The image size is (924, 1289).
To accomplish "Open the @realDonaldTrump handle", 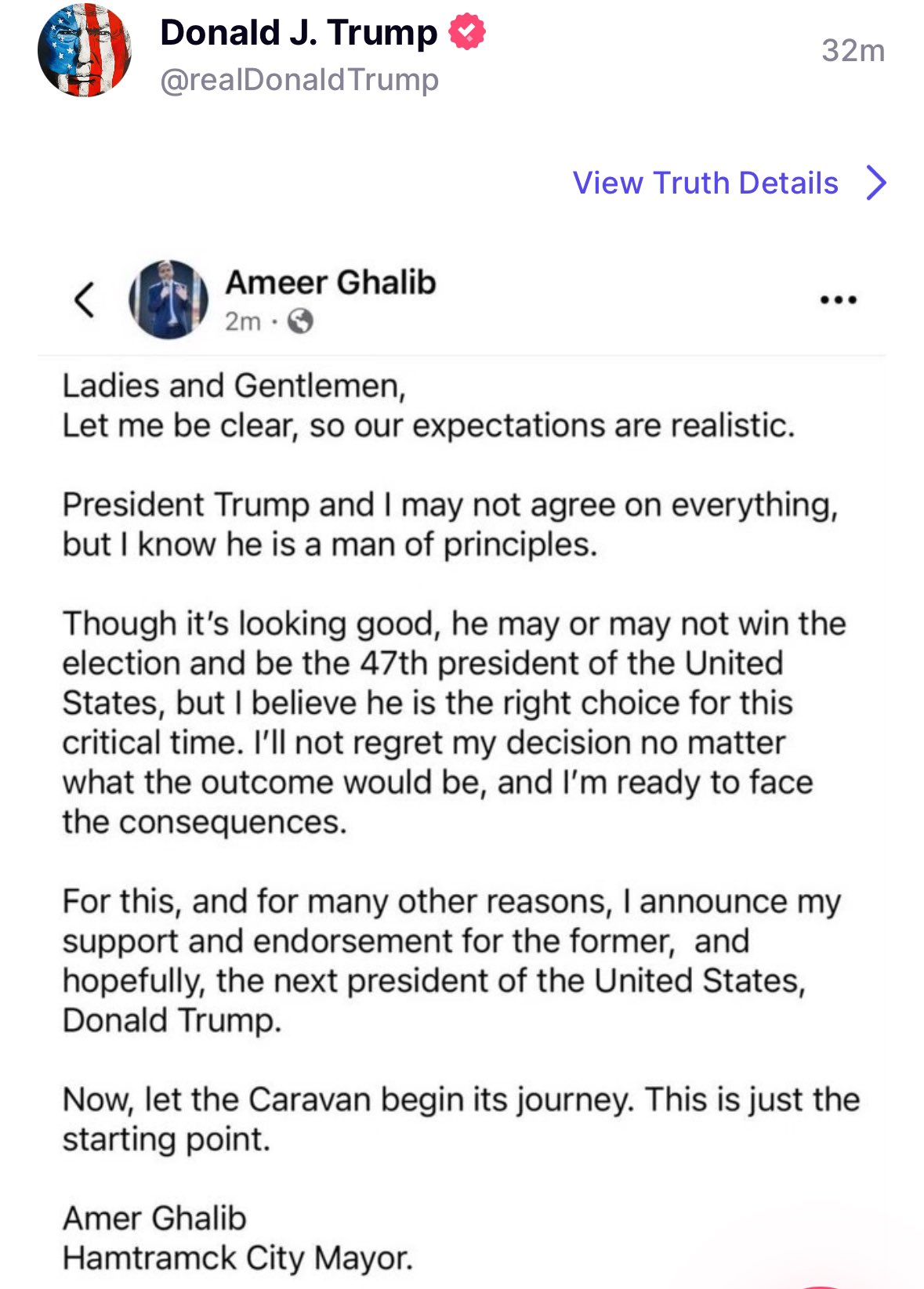I will pyautogui.click(x=299, y=80).
